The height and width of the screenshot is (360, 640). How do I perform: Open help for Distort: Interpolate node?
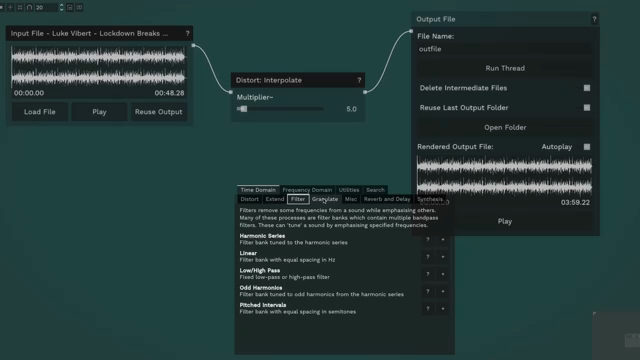click(359, 80)
